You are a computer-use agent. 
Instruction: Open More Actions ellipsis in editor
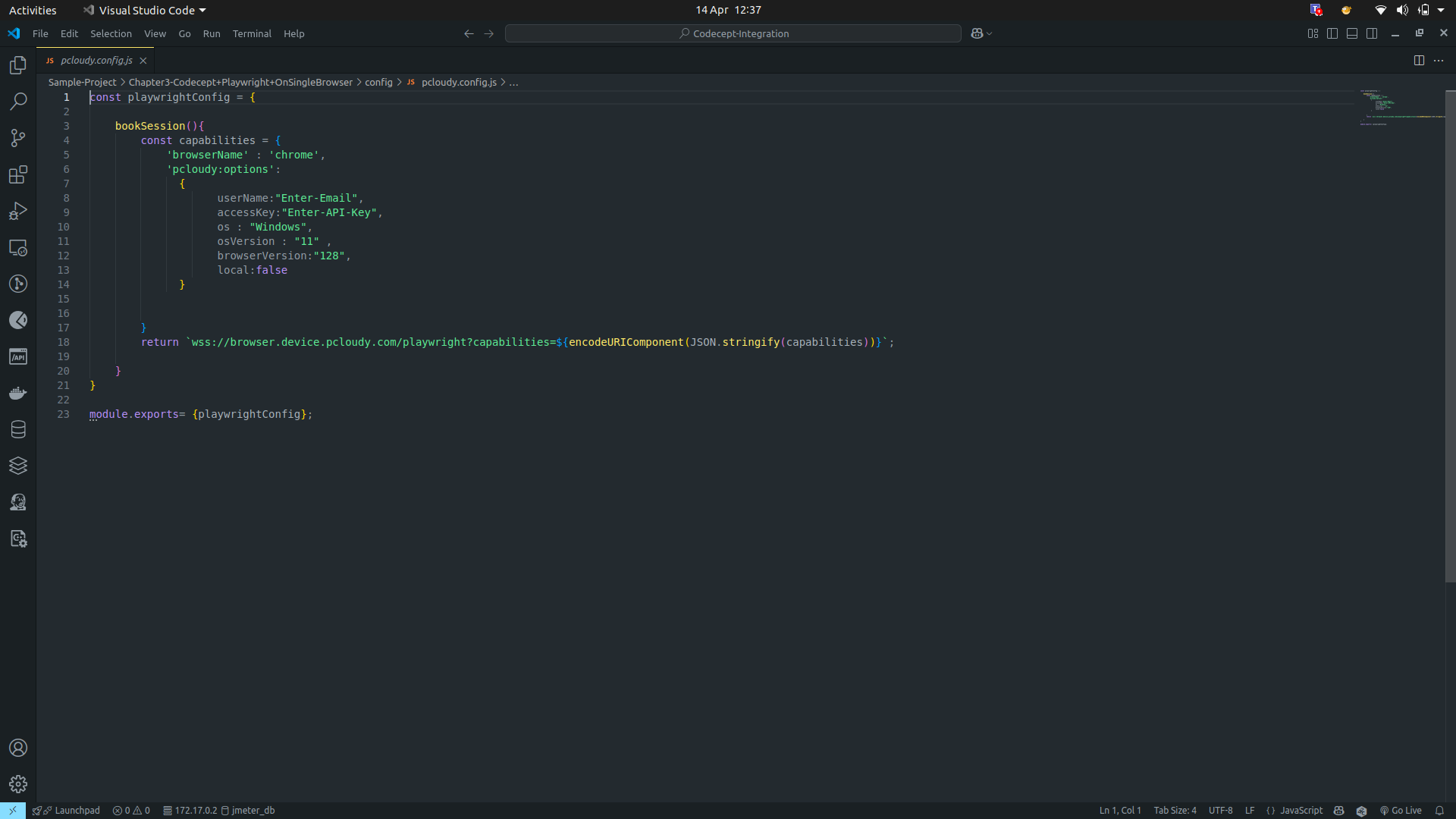pos(1439,61)
